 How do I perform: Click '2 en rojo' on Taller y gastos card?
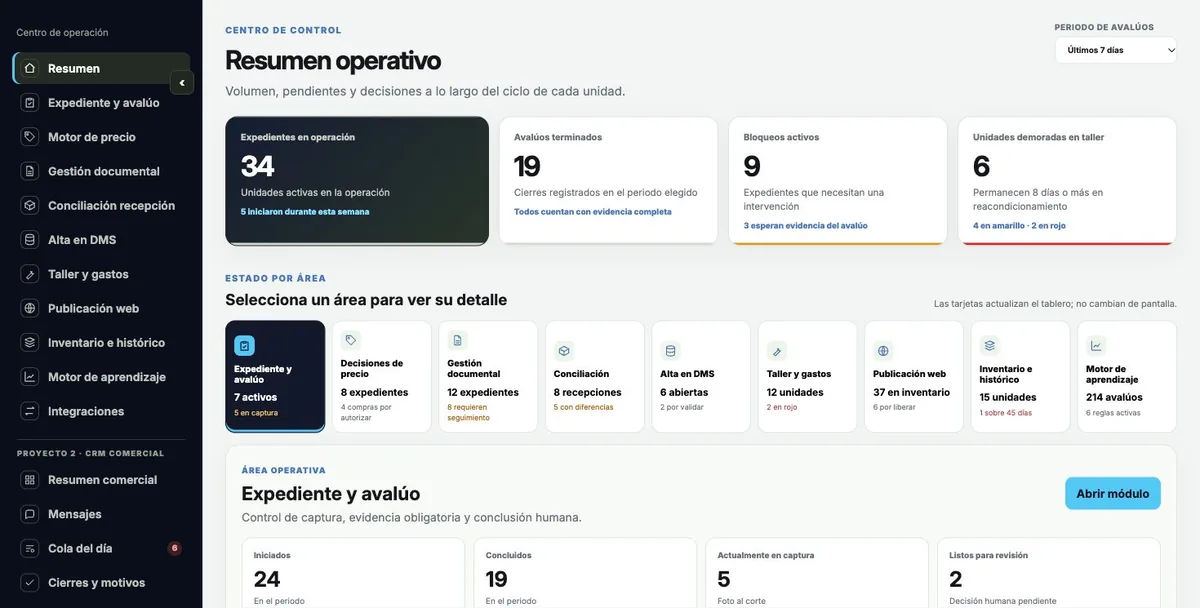pyautogui.click(x=783, y=407)
